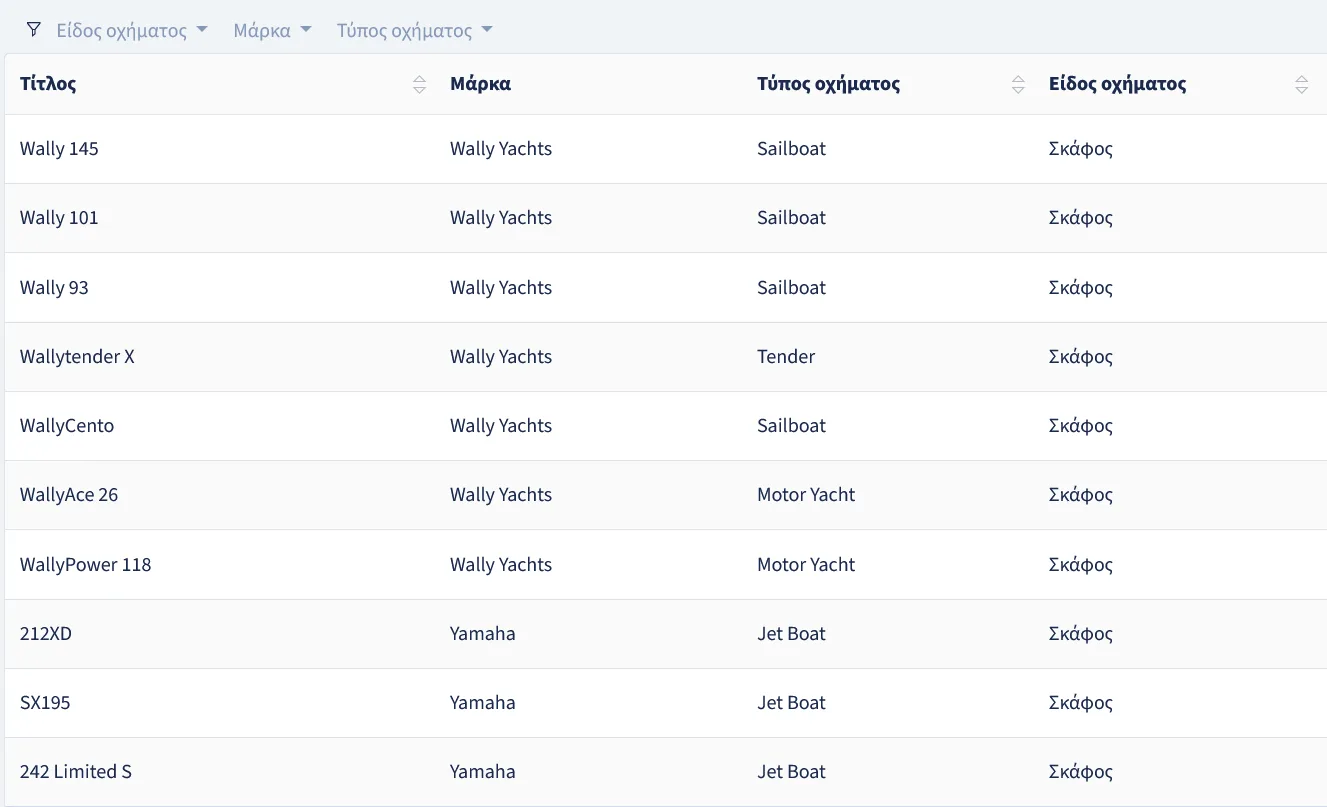Viewport: 1327px width, 807px height.
Task: Select the WallyCento title
Action: (67, 426)
